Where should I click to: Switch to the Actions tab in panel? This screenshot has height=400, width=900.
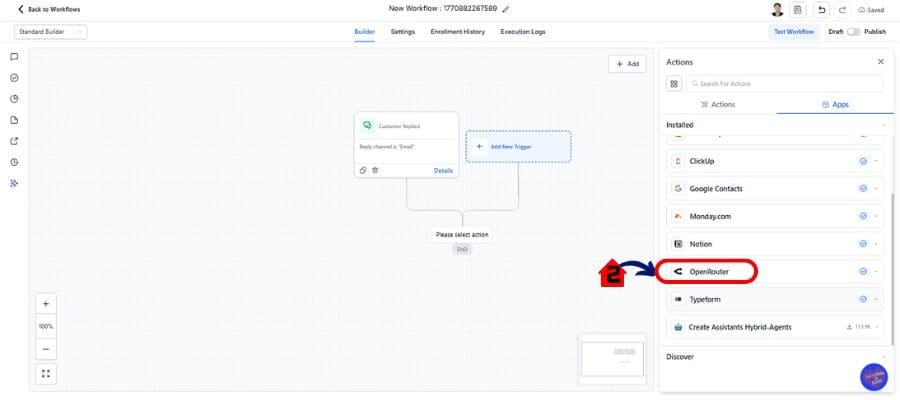click(718, 104)
